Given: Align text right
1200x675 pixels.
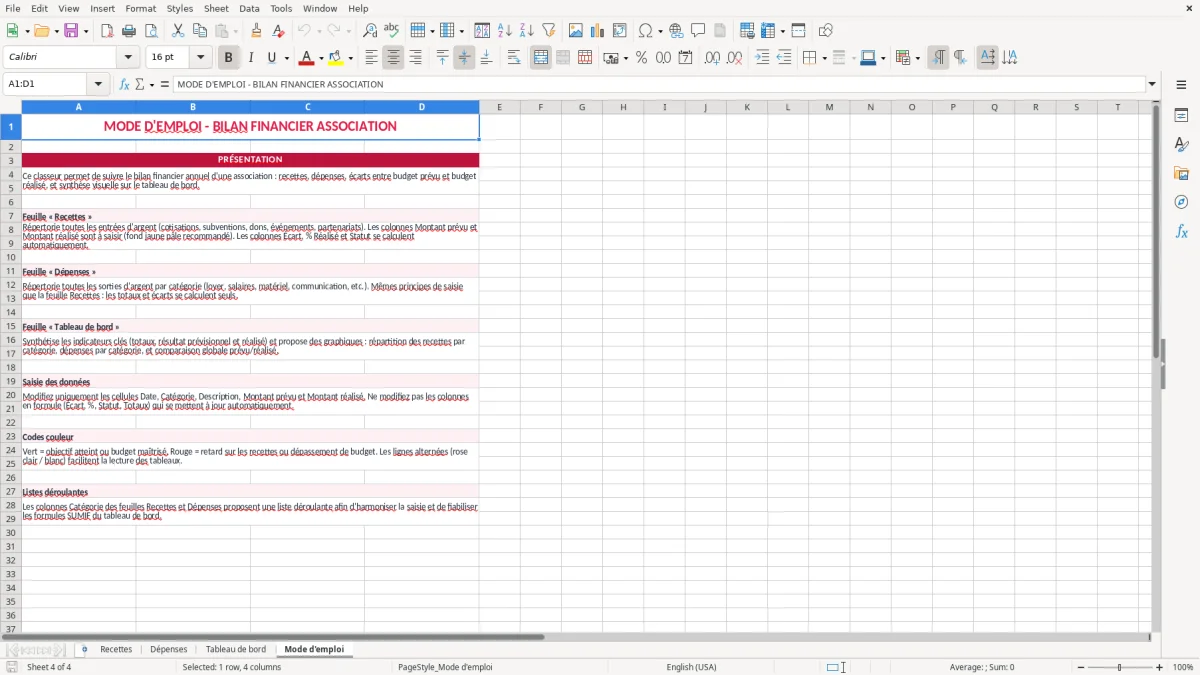Looking at the screenshot, I should [415, 58].
